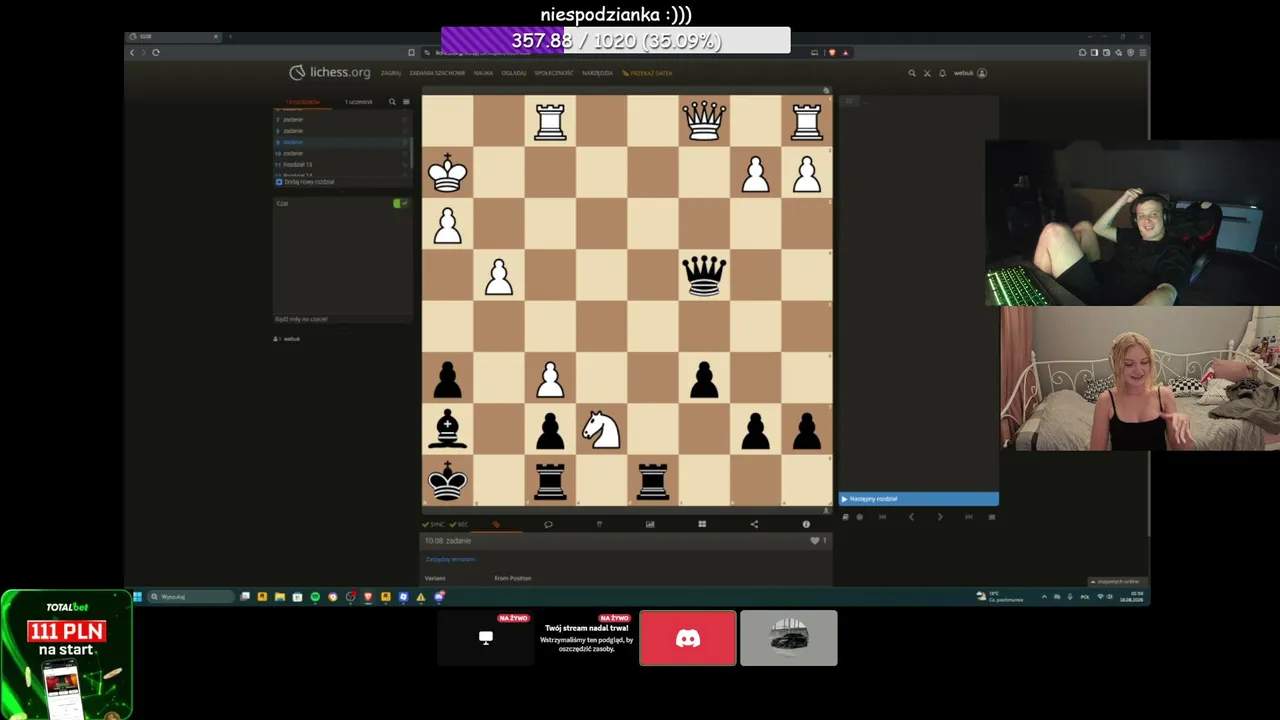Open the practice with computer target icon

point(859,517)
